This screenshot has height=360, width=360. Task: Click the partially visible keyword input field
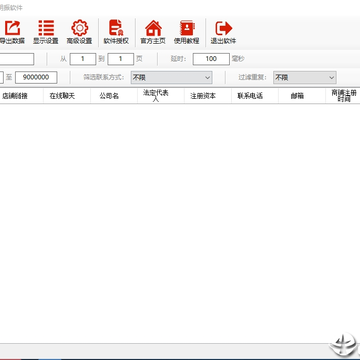click(x=17, y=59)
